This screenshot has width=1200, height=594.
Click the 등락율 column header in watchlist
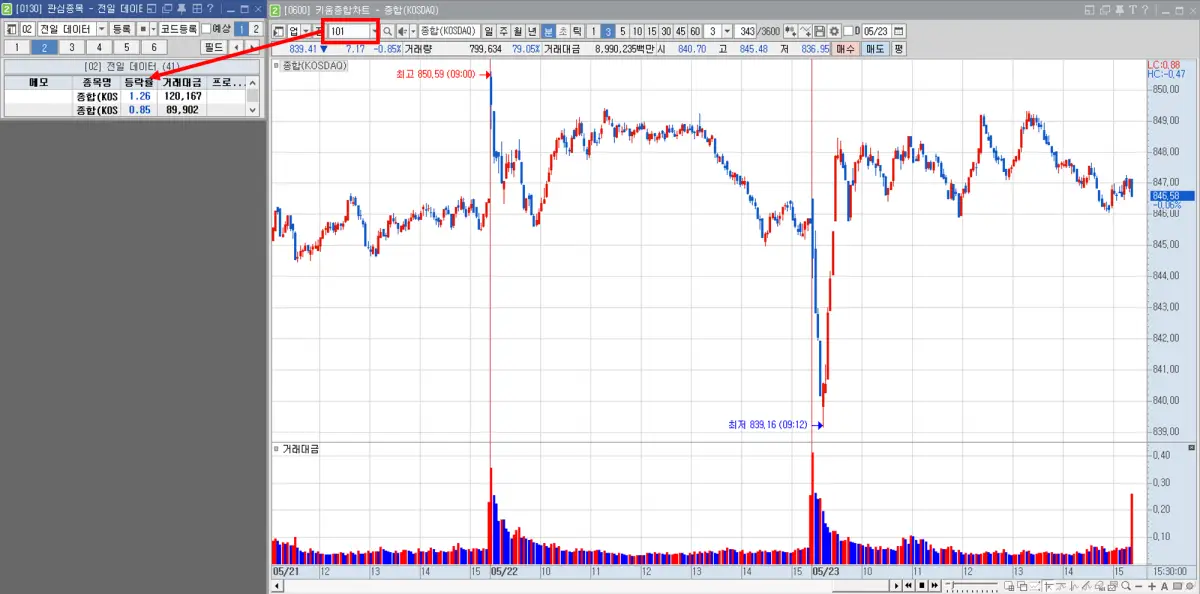[138, 82]
